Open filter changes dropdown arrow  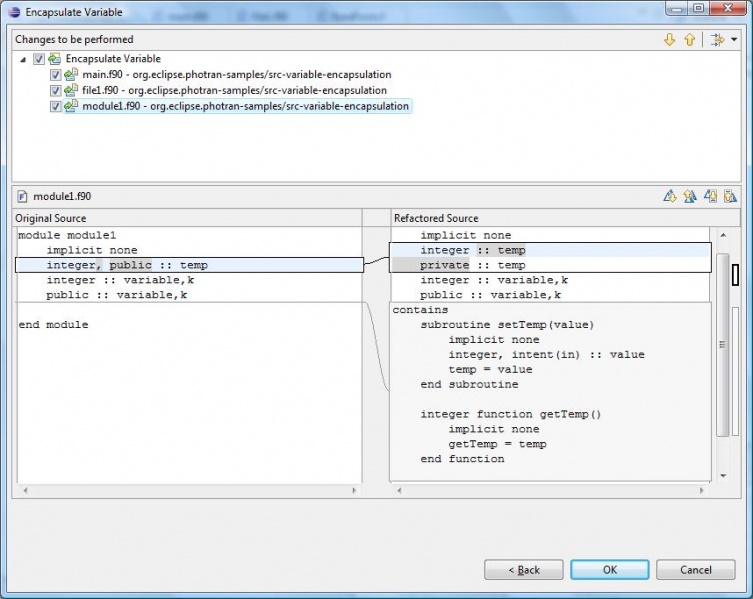click(x=734, y=39)
